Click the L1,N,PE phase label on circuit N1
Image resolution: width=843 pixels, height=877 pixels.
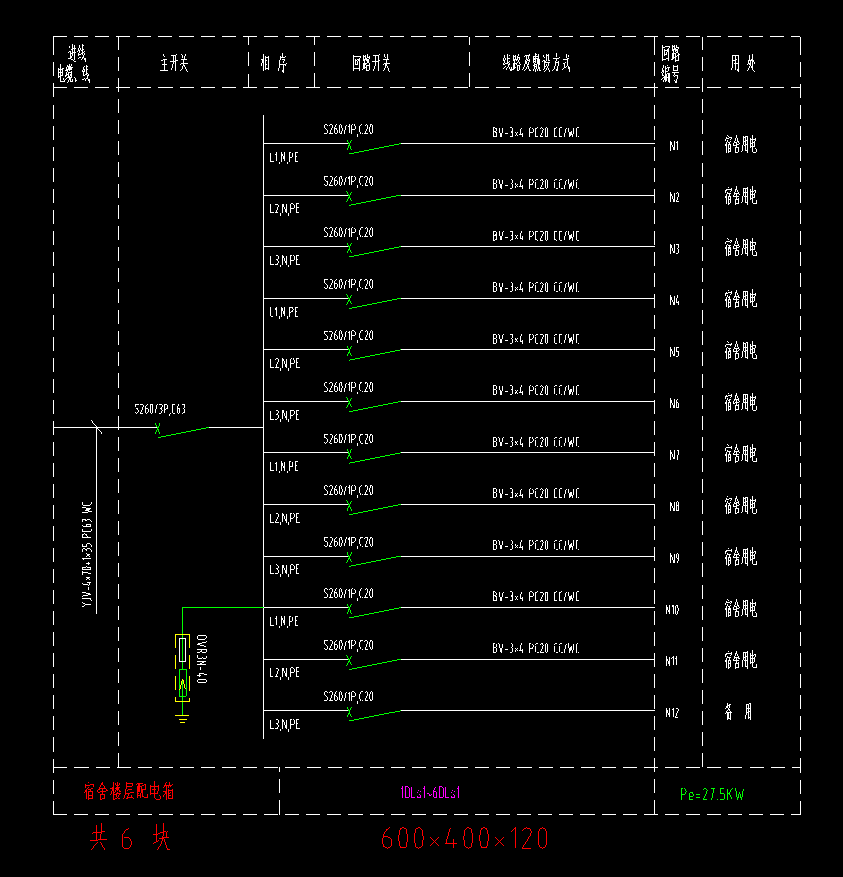[x=284, y=158]
